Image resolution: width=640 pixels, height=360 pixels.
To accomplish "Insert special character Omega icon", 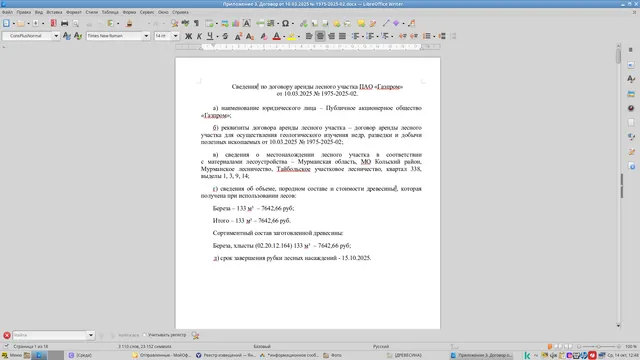I will click(285, 23).
